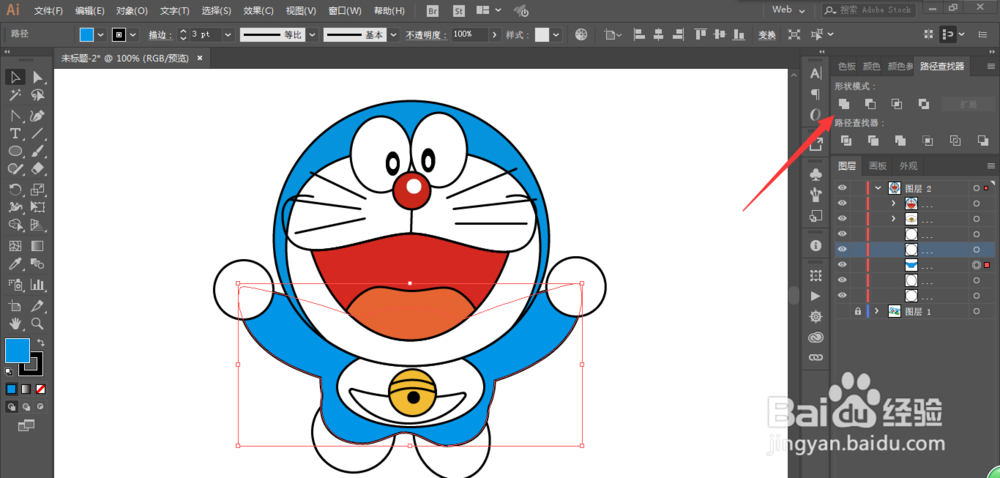Select the Type tool

15,133
